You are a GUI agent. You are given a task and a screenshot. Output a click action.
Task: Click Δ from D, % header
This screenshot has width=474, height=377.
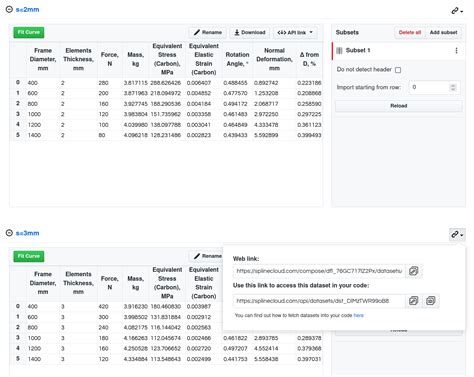pyautogui.click(x=309, y=59)
